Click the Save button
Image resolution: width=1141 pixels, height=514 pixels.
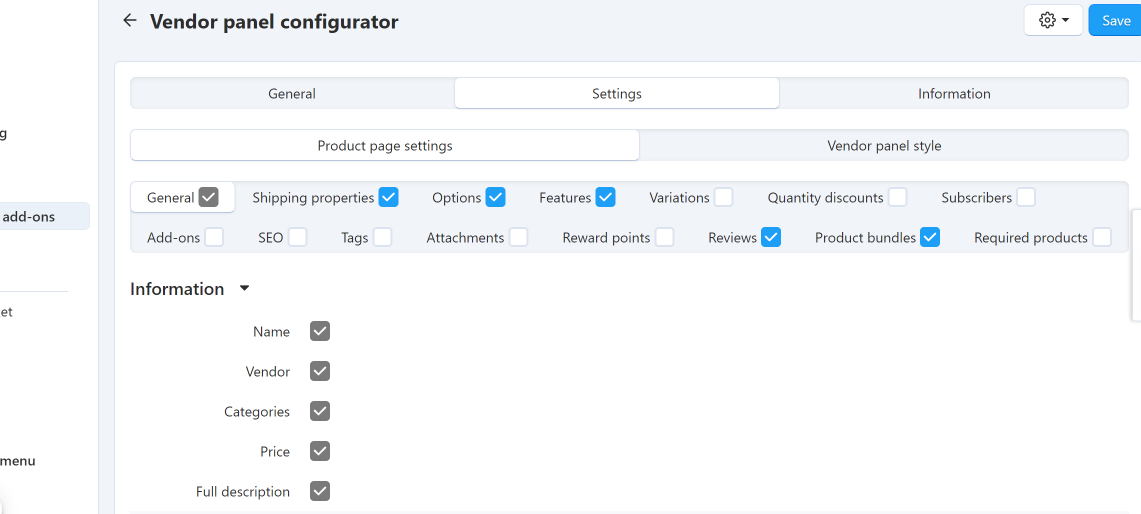[1116, 20]
